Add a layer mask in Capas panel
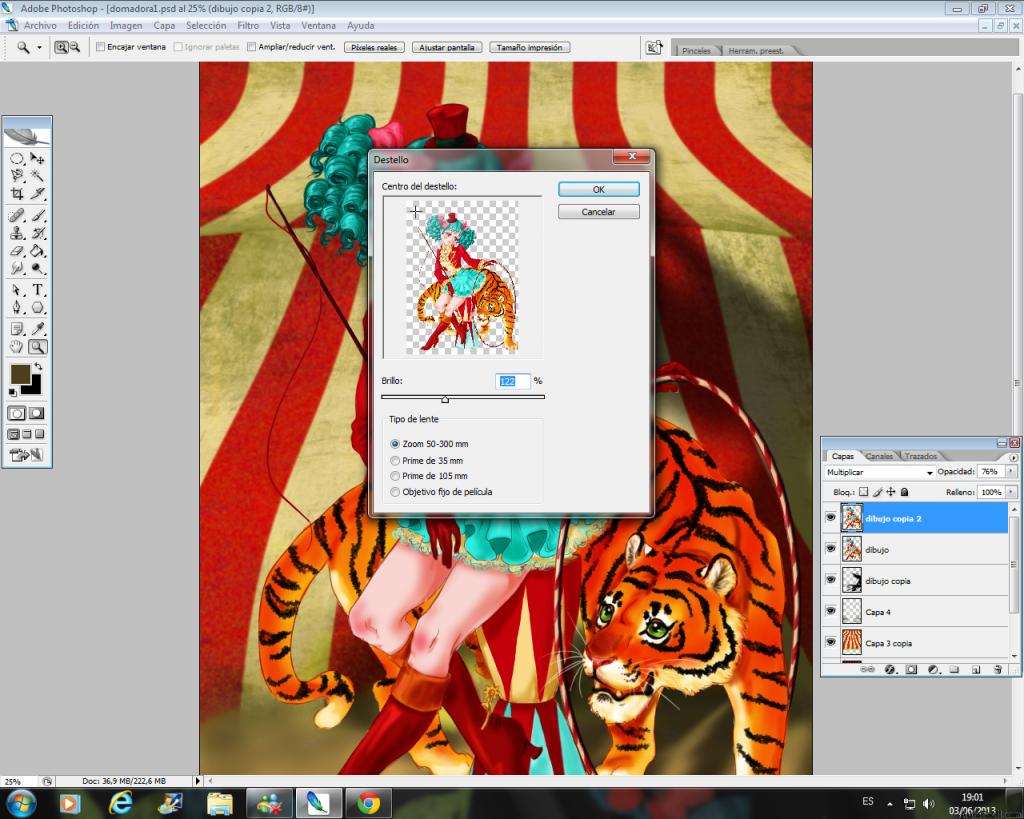The width and height of the screenshot is (1024, 819). (912, 669)
